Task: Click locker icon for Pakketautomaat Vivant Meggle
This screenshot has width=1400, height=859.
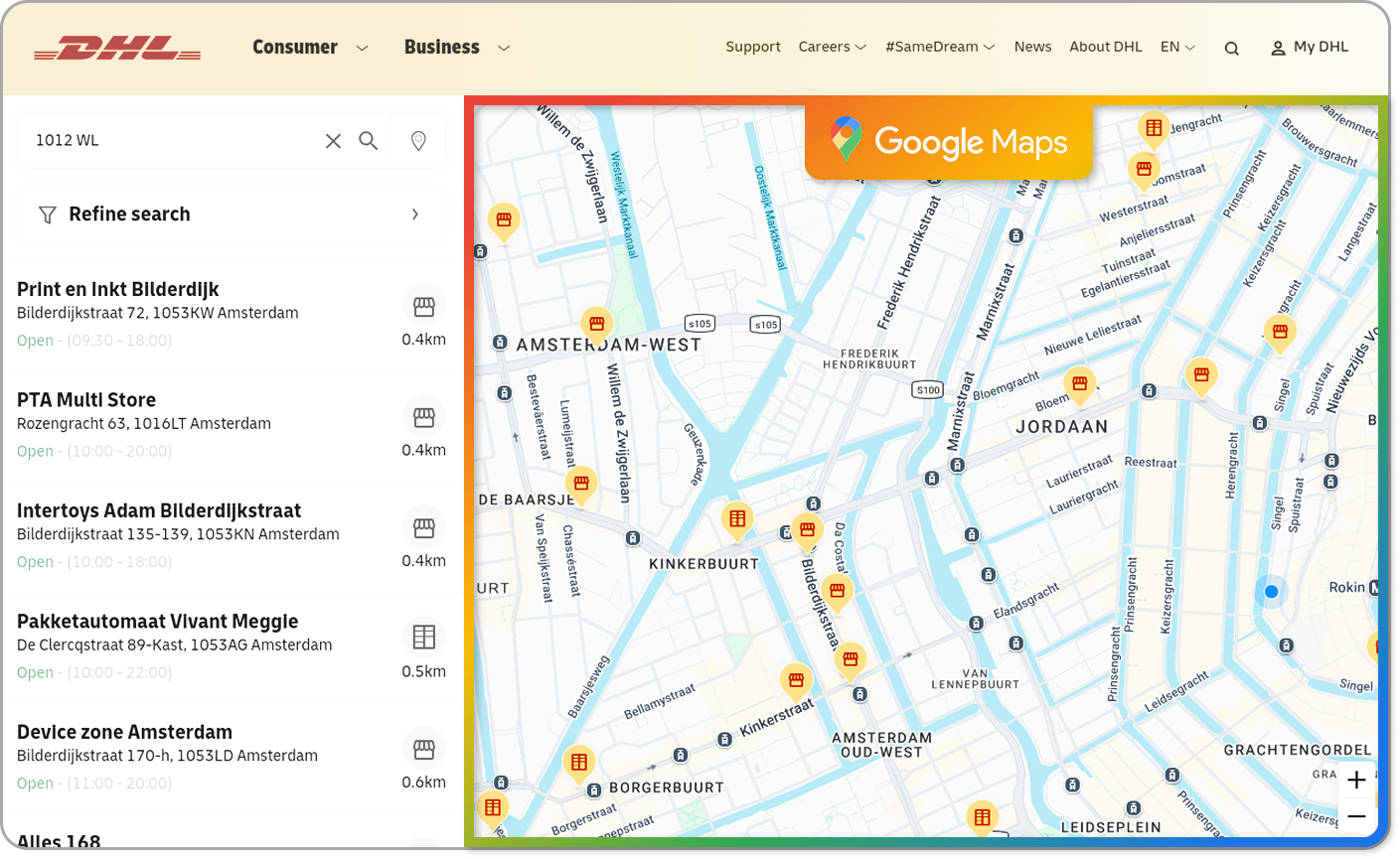Action: click(x=424, y=637)
